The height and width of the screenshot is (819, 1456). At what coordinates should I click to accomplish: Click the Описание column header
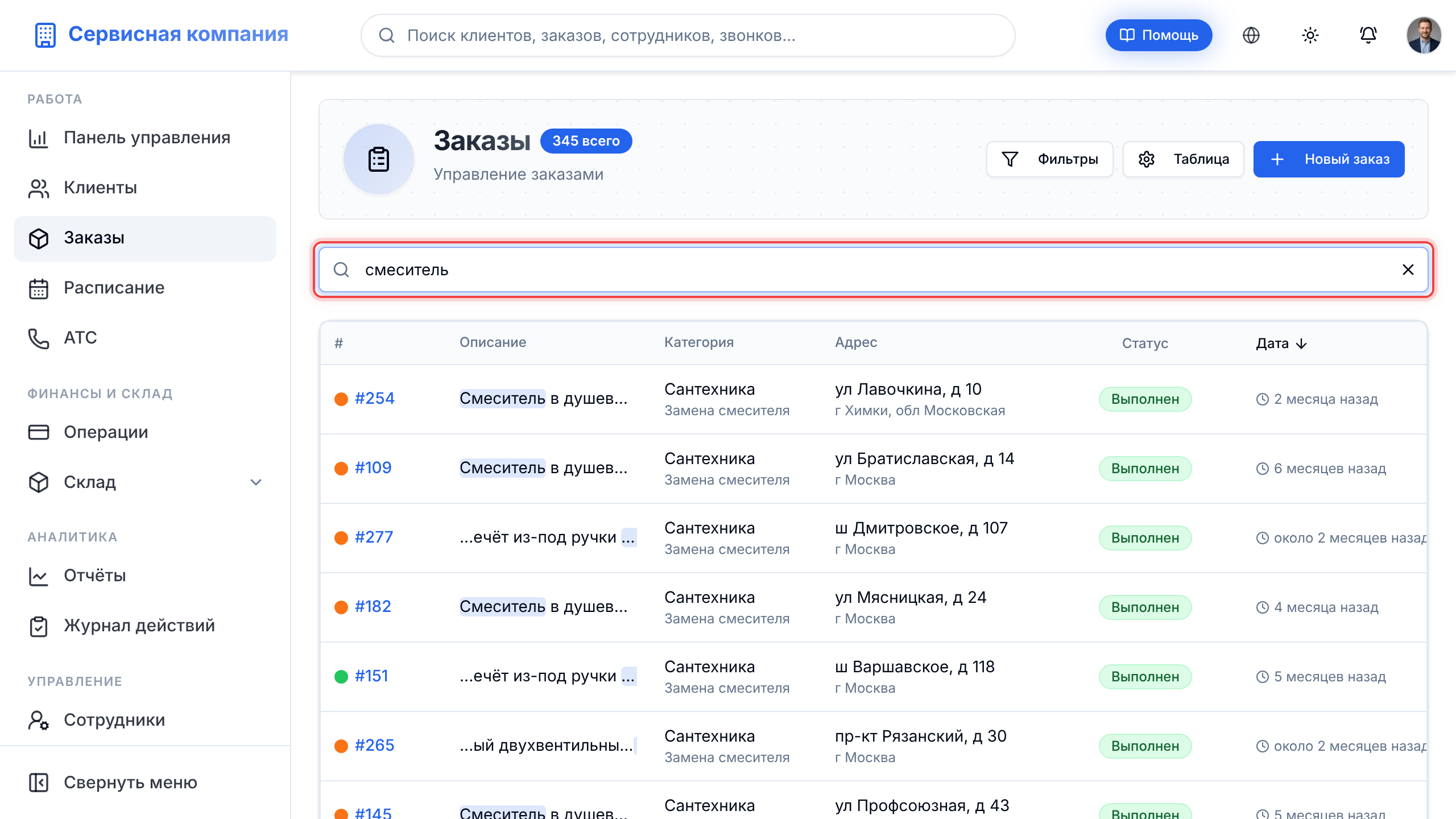(x=493, y=342)
